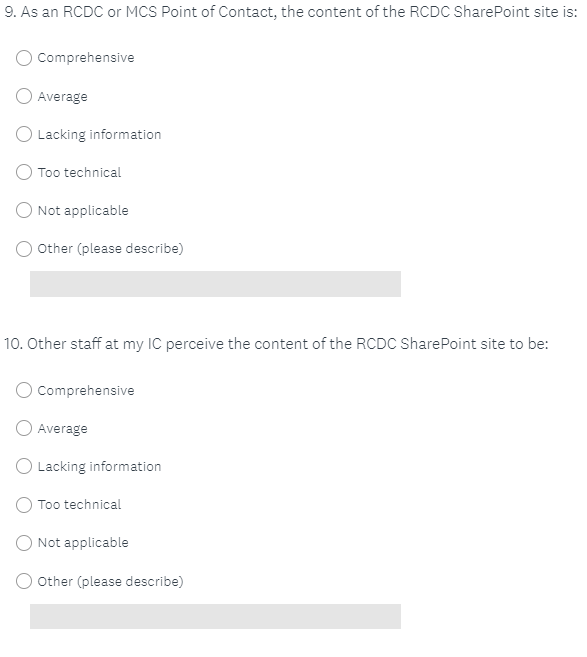The image size is (587, 657).
Task: Select Too technical for question 10
Action: pos(24,504)
